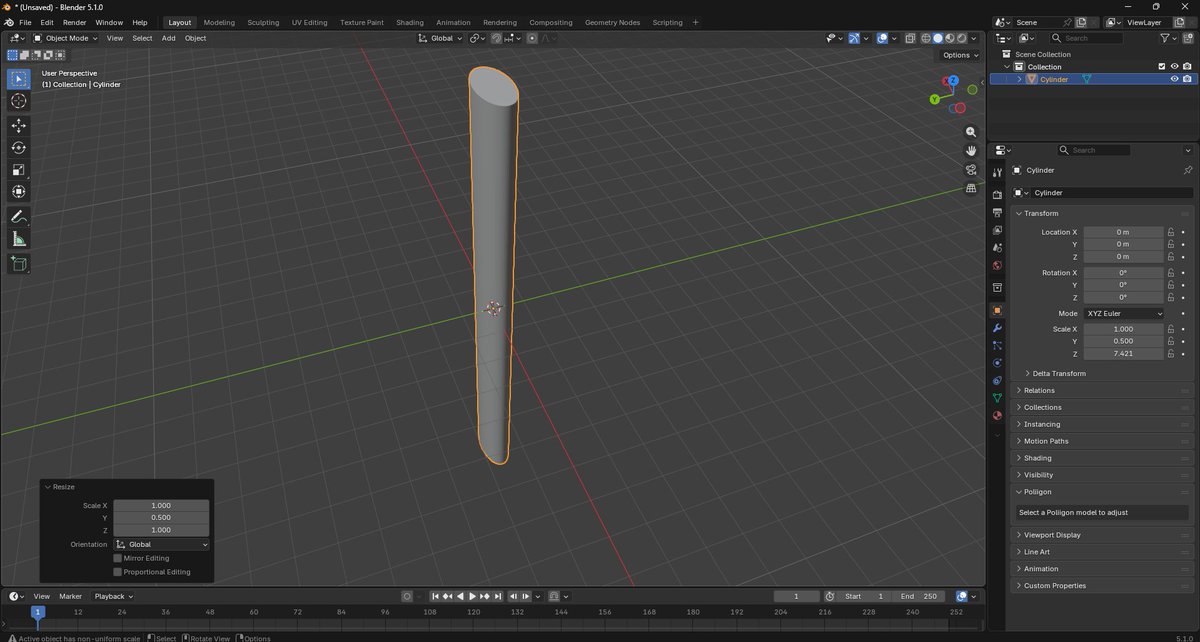Open the Scene properties tab
Screen dimensions: 1200x642
997,247
